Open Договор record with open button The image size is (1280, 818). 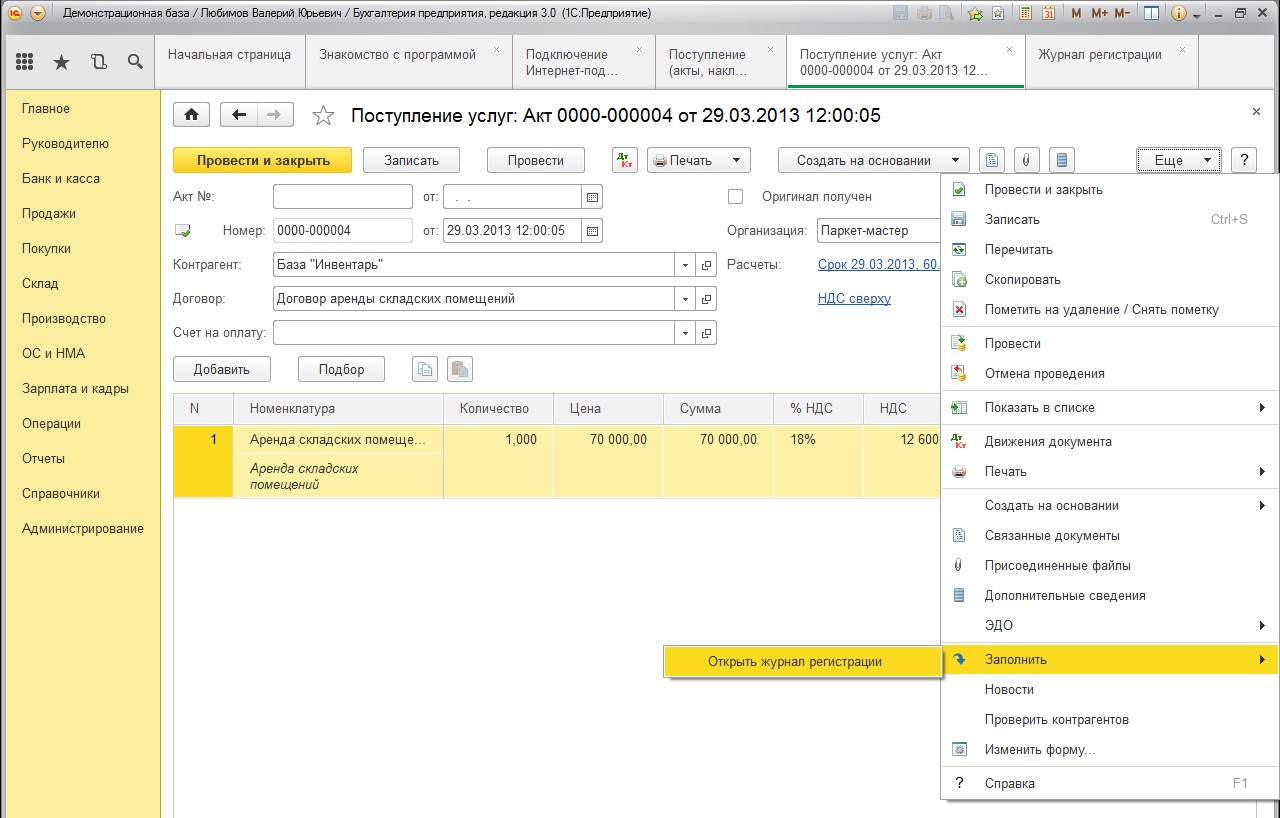(707, 299)
